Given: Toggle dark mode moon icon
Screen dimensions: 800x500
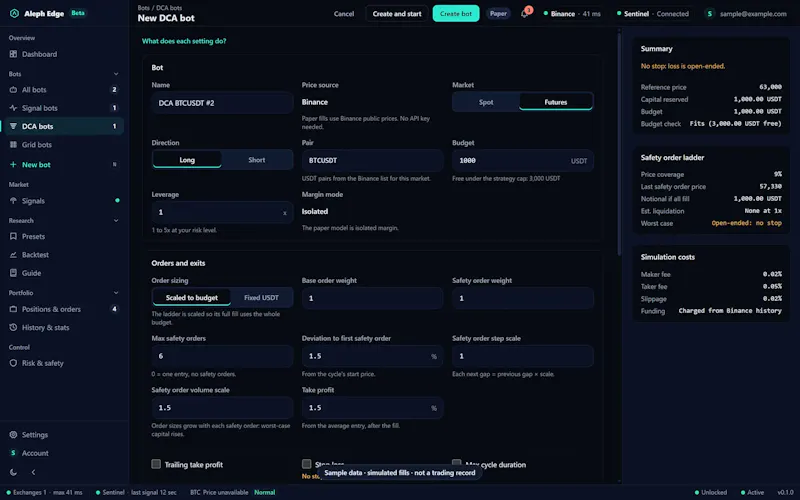Looking at the screenshot, I should click(x=13, y=472).
